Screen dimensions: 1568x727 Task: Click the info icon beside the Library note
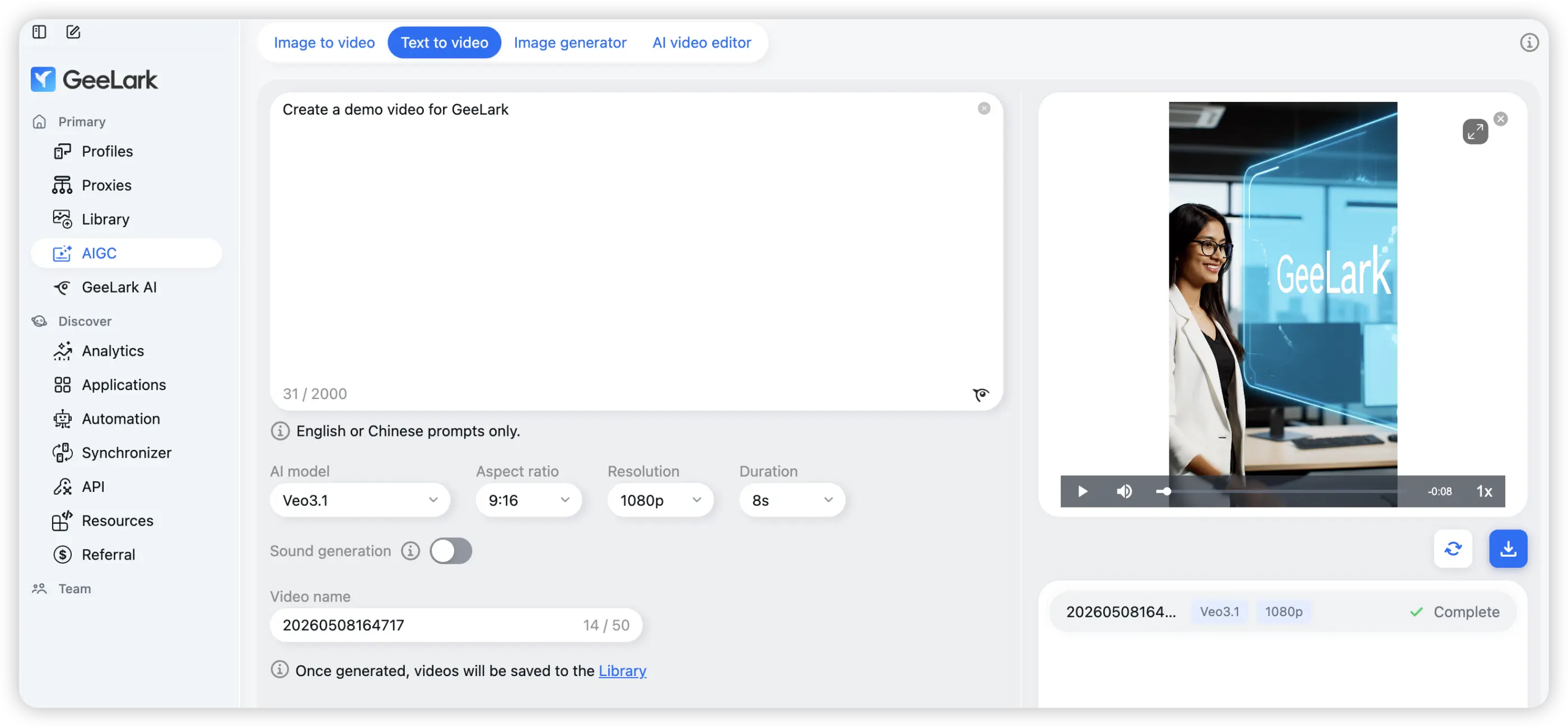[x=279, y=670]
